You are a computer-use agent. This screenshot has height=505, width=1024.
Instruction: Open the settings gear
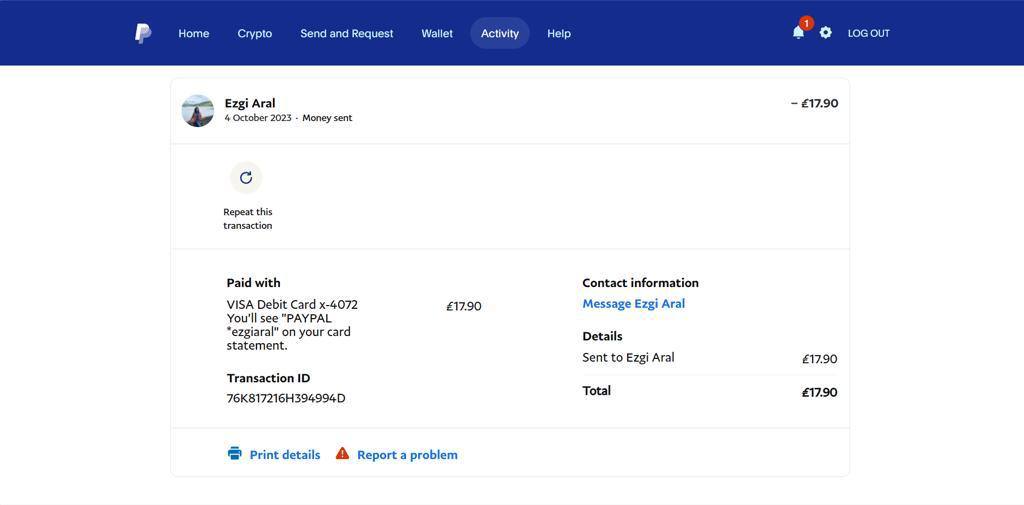[825, 33]
